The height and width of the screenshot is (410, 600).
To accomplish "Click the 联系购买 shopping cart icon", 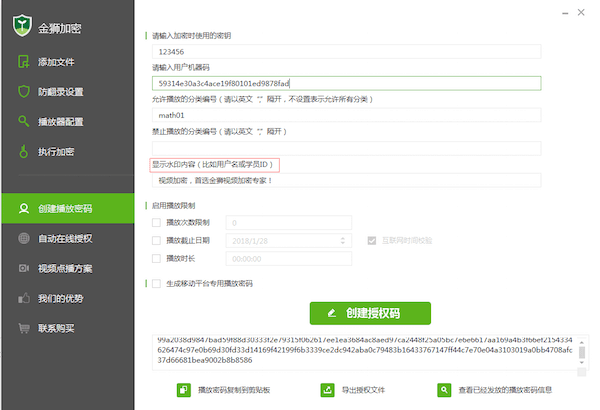I will coord(24,328).
